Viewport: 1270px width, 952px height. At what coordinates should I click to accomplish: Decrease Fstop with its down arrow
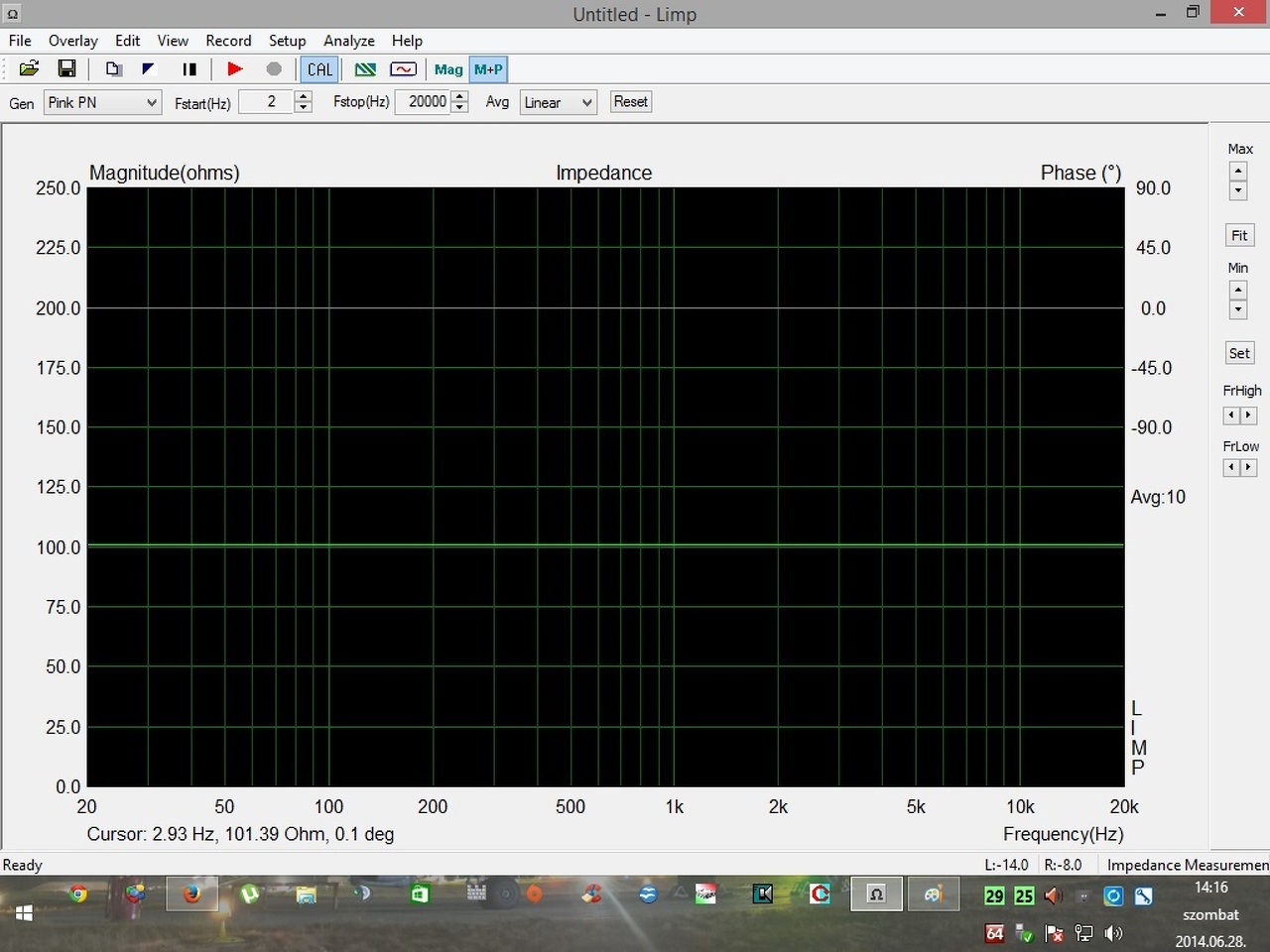pos(459,107)
